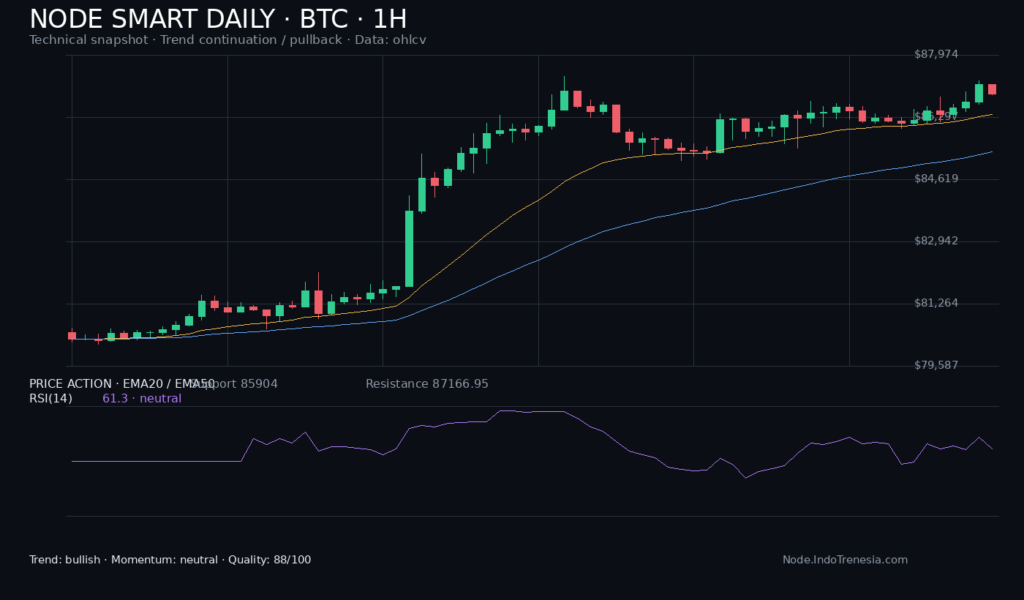Select the "Technical snapshot" subtitle line
The height and width of the screenshot is (600, 1024).
pos(227,40)
